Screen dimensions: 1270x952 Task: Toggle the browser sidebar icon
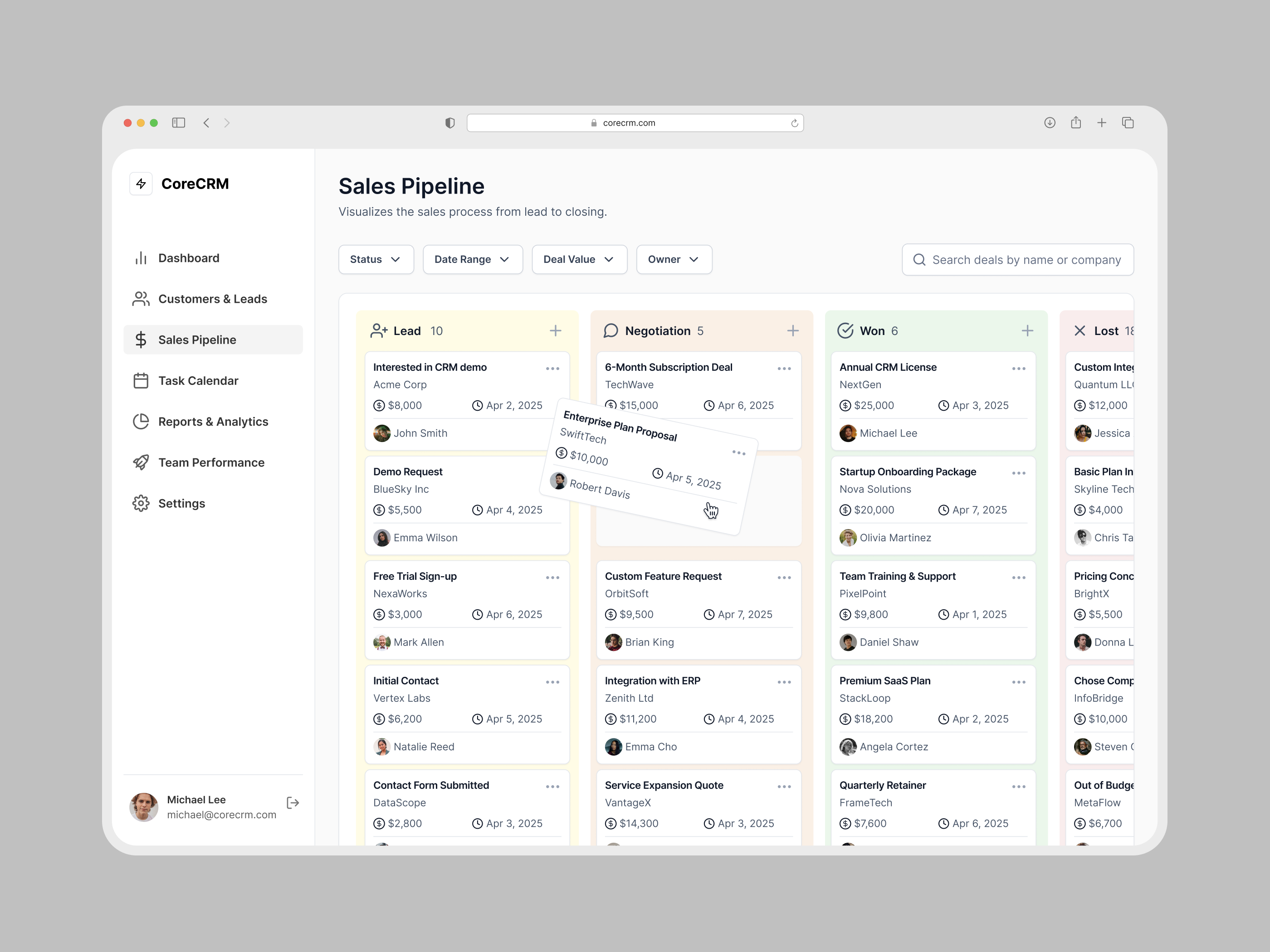point(179,123)
